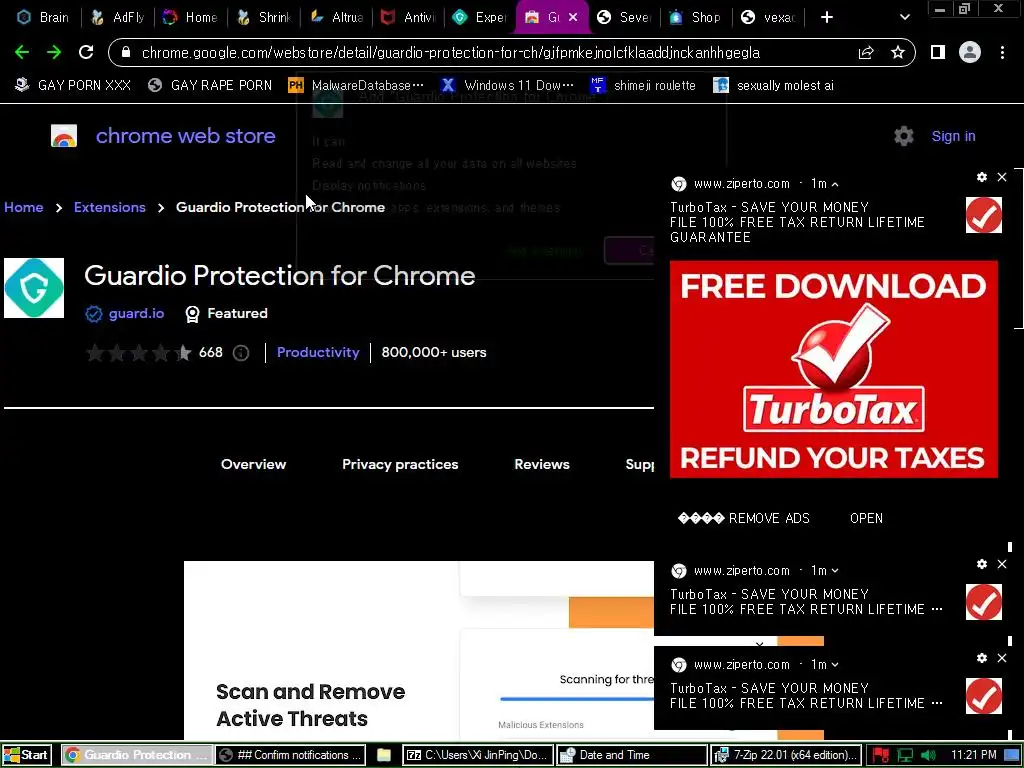Open 7-Zip file manager taskbar window

click(477, 755)
